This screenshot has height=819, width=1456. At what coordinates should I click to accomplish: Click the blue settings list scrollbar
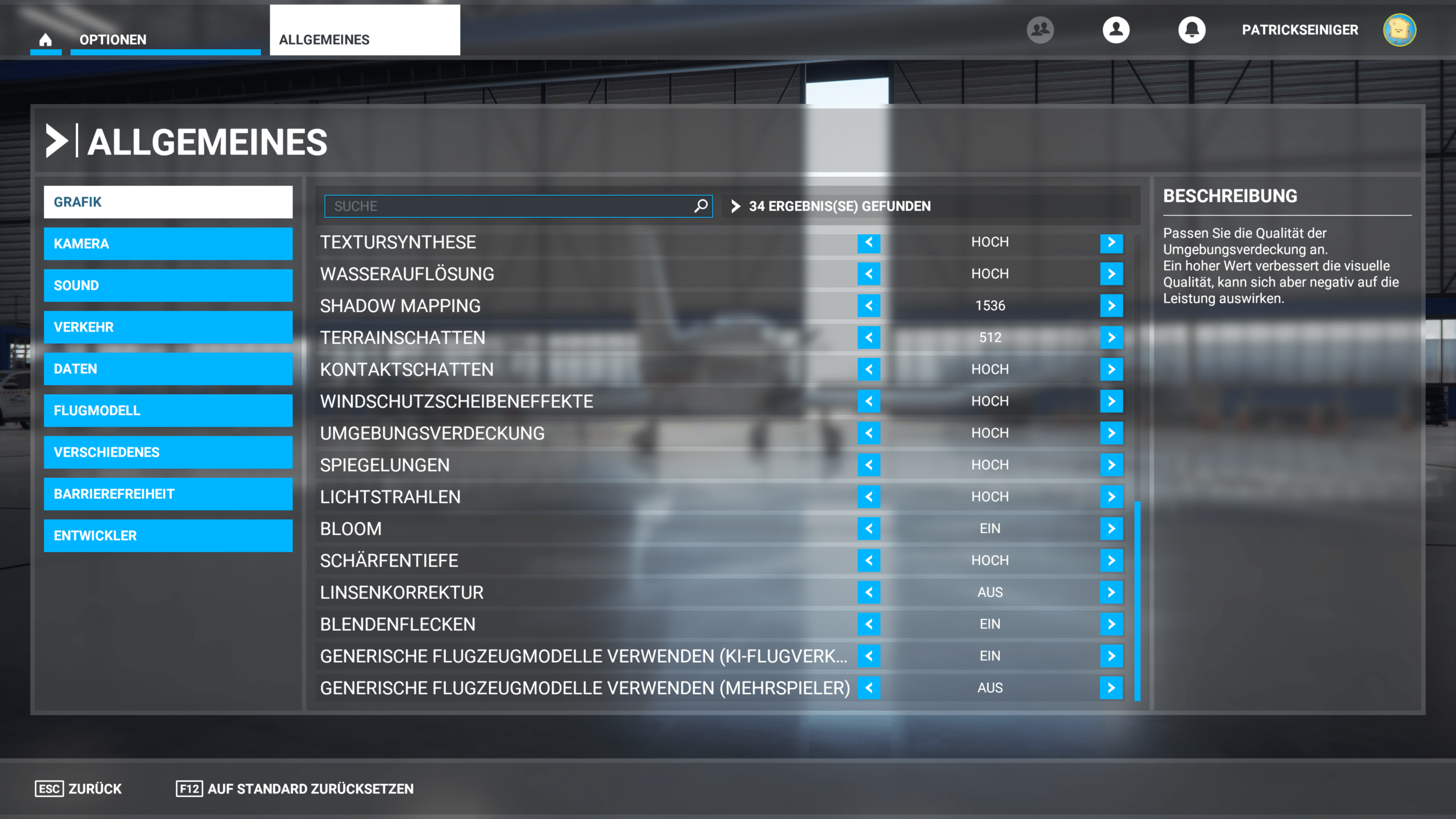pyautogui.click(x=1137, y=600)
